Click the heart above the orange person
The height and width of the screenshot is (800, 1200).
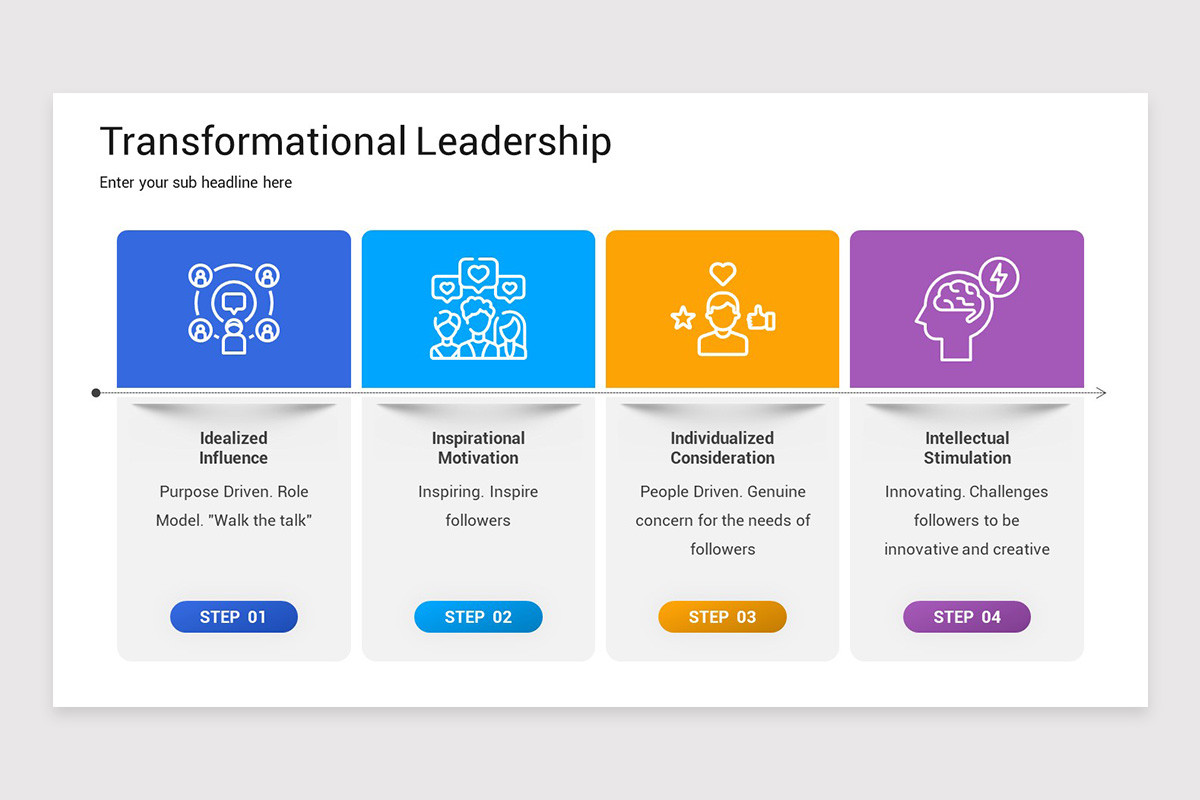[722, 273]
